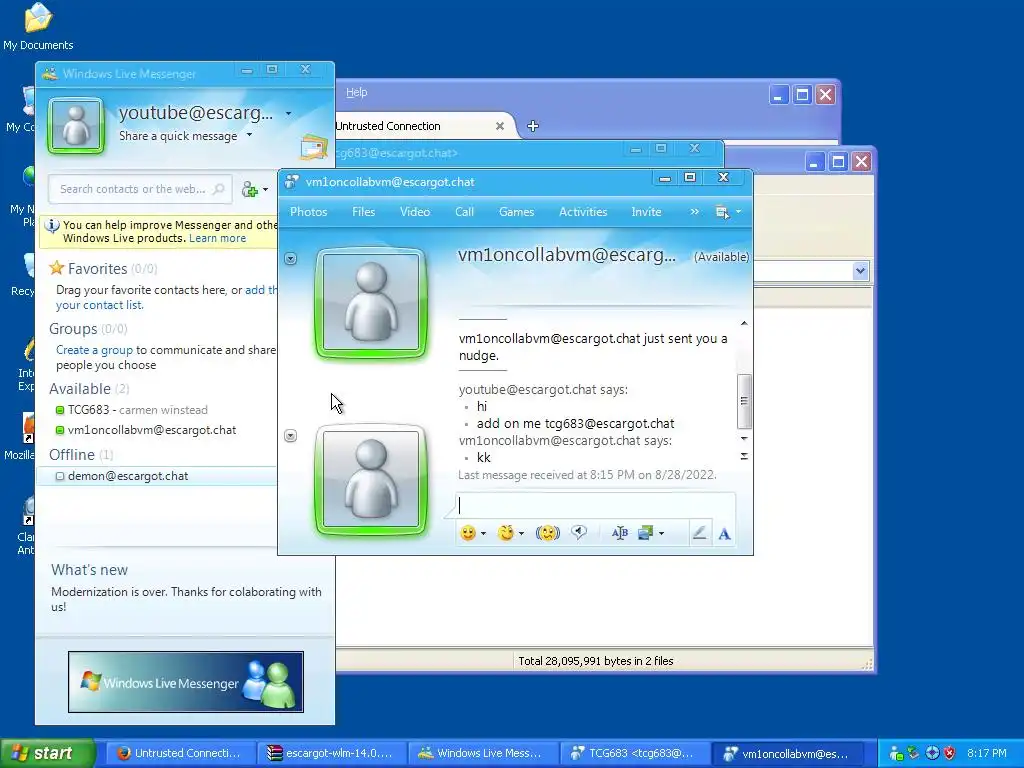Screen dimensions: 1024x768
Task: Switch to escargot-wlm-14.0 taskbar item
Action: [332, 753]
